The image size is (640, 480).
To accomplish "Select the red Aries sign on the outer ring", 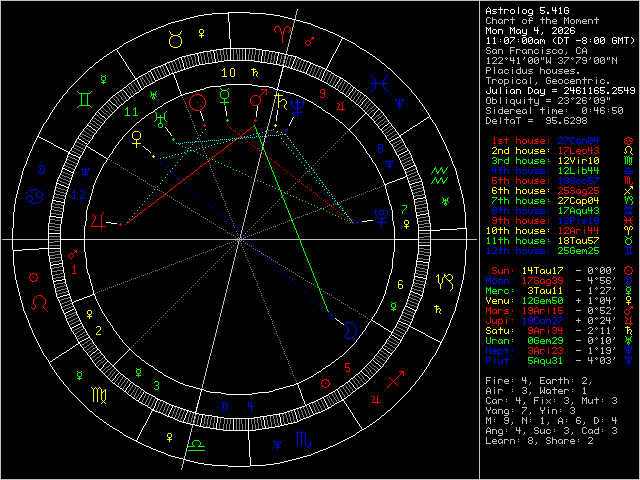I will coord(282,35).
